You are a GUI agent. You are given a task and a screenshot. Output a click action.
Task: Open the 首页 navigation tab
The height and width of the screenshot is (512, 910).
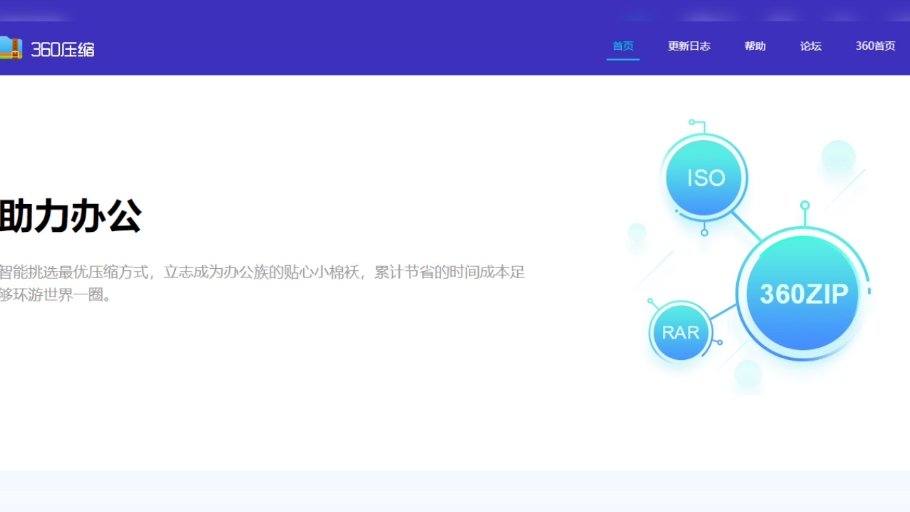[623, 46]
